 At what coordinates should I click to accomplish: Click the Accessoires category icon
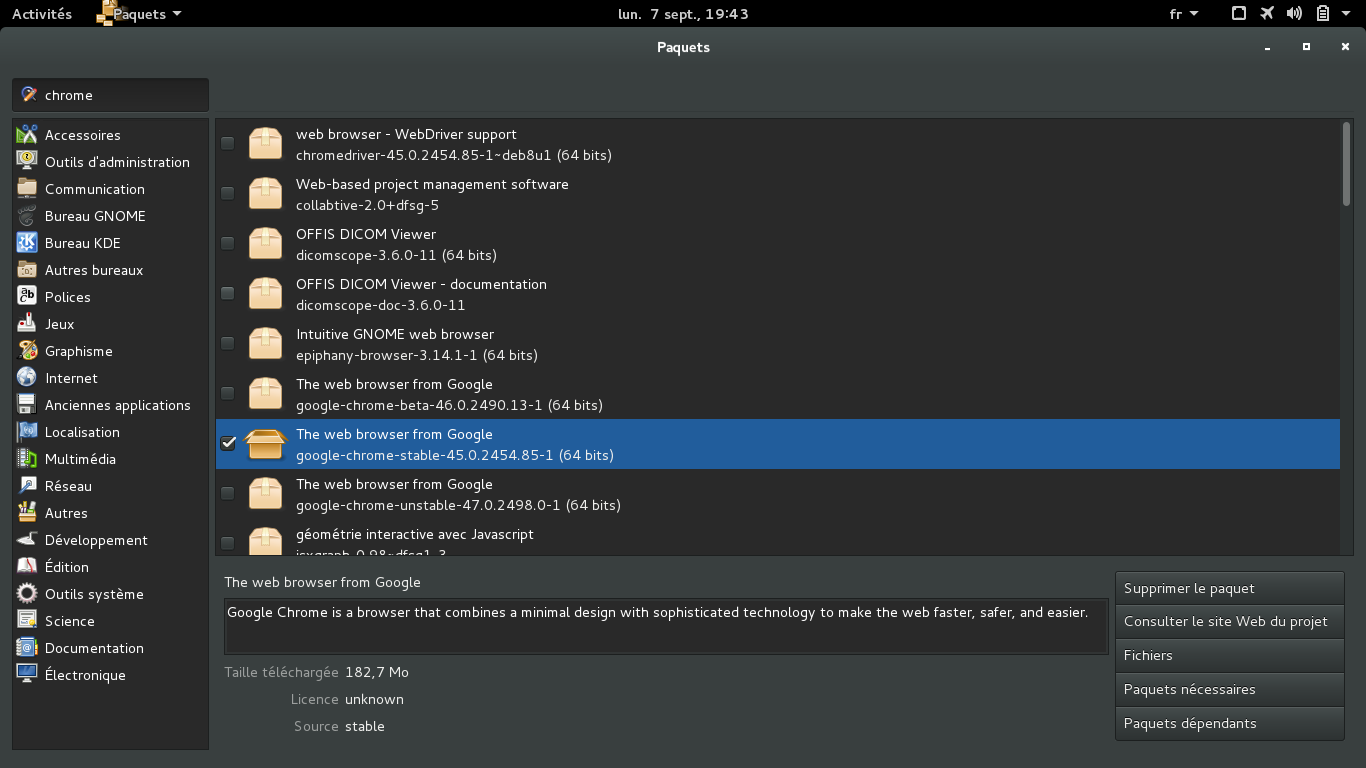pyautogui.click(x=27, y=135)
